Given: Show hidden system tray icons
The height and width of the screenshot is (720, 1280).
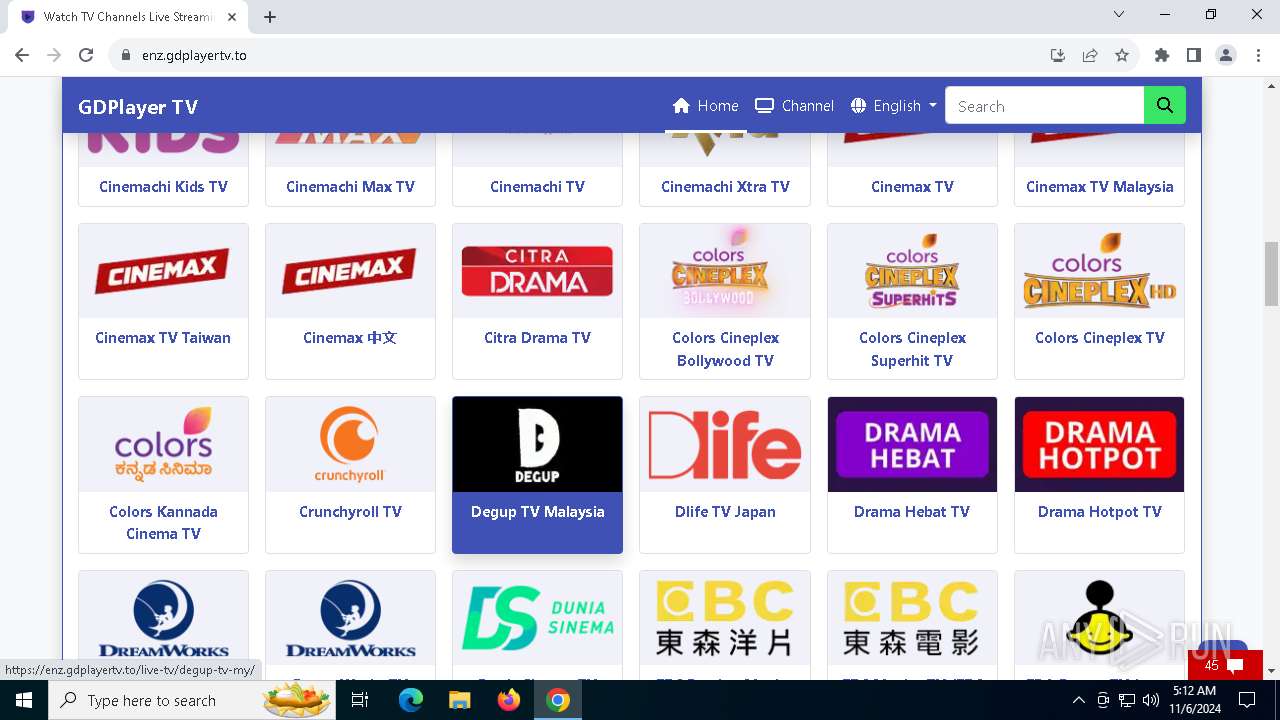Looking at the screenshot, I should point(1079,700).
